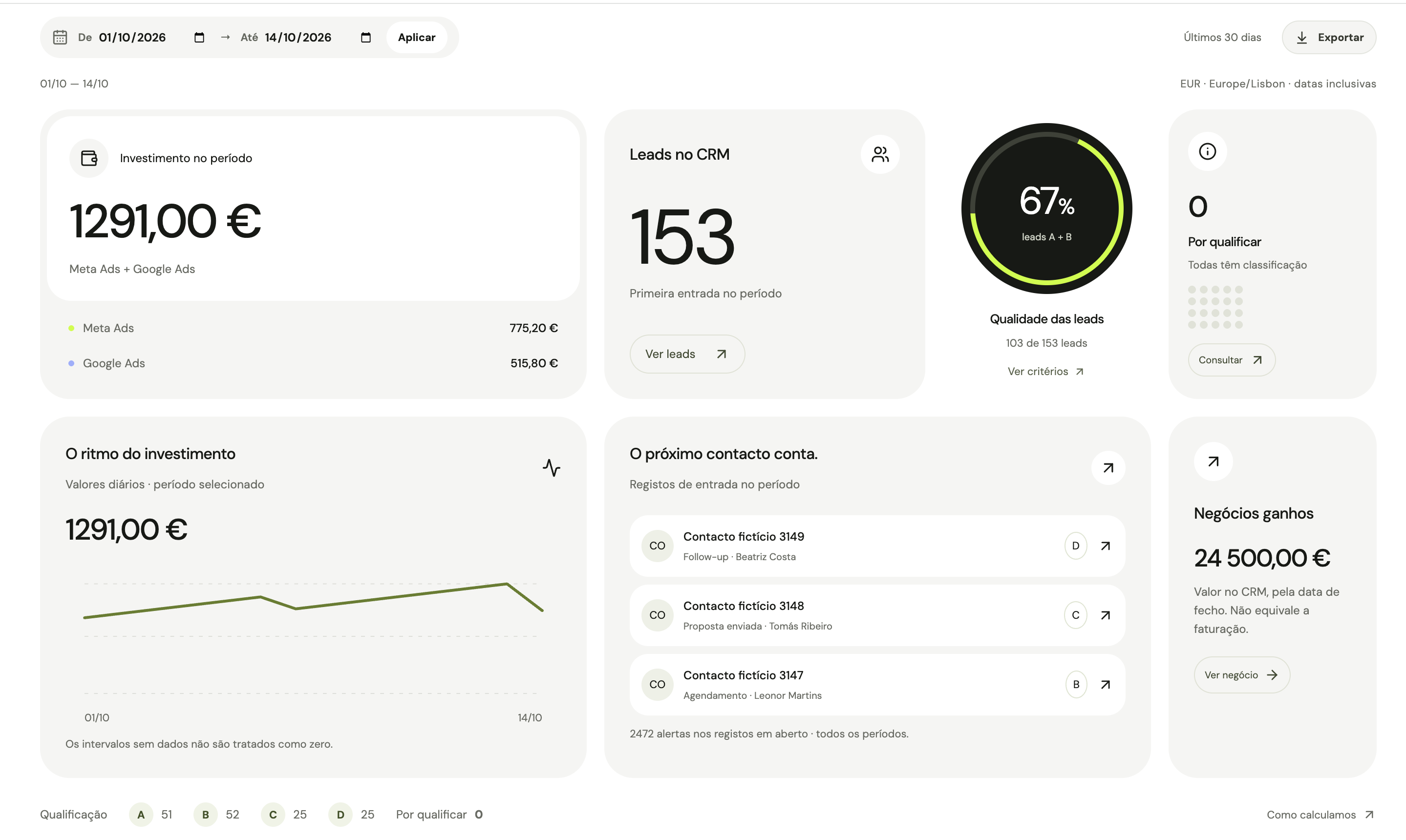Export the report with Exportar
Screen dimensions: 1406x840
pos(1328,37)
